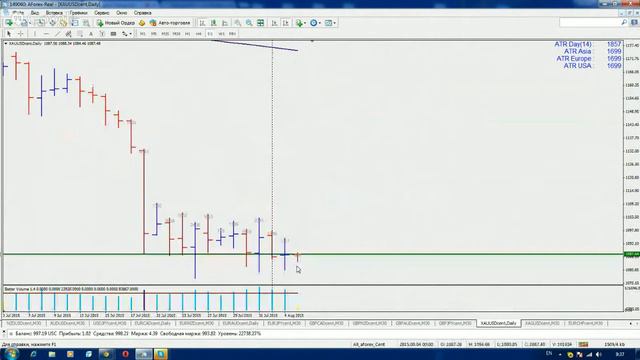Switch to EURCADcent,Daily chart tab
This screenshot has width=640, height=360.
tap(153, 323)
